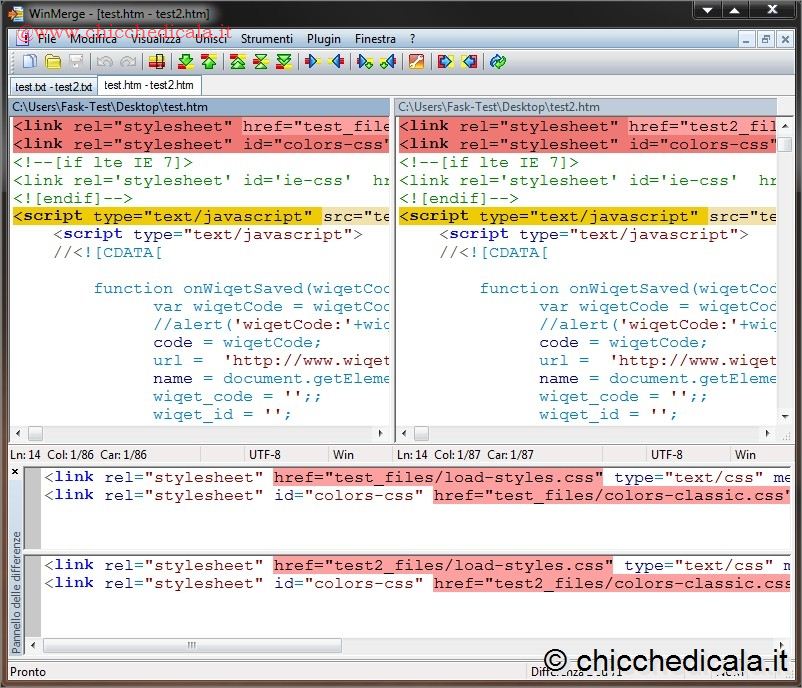Click Copy Right and Advance icon

point(364,62)
